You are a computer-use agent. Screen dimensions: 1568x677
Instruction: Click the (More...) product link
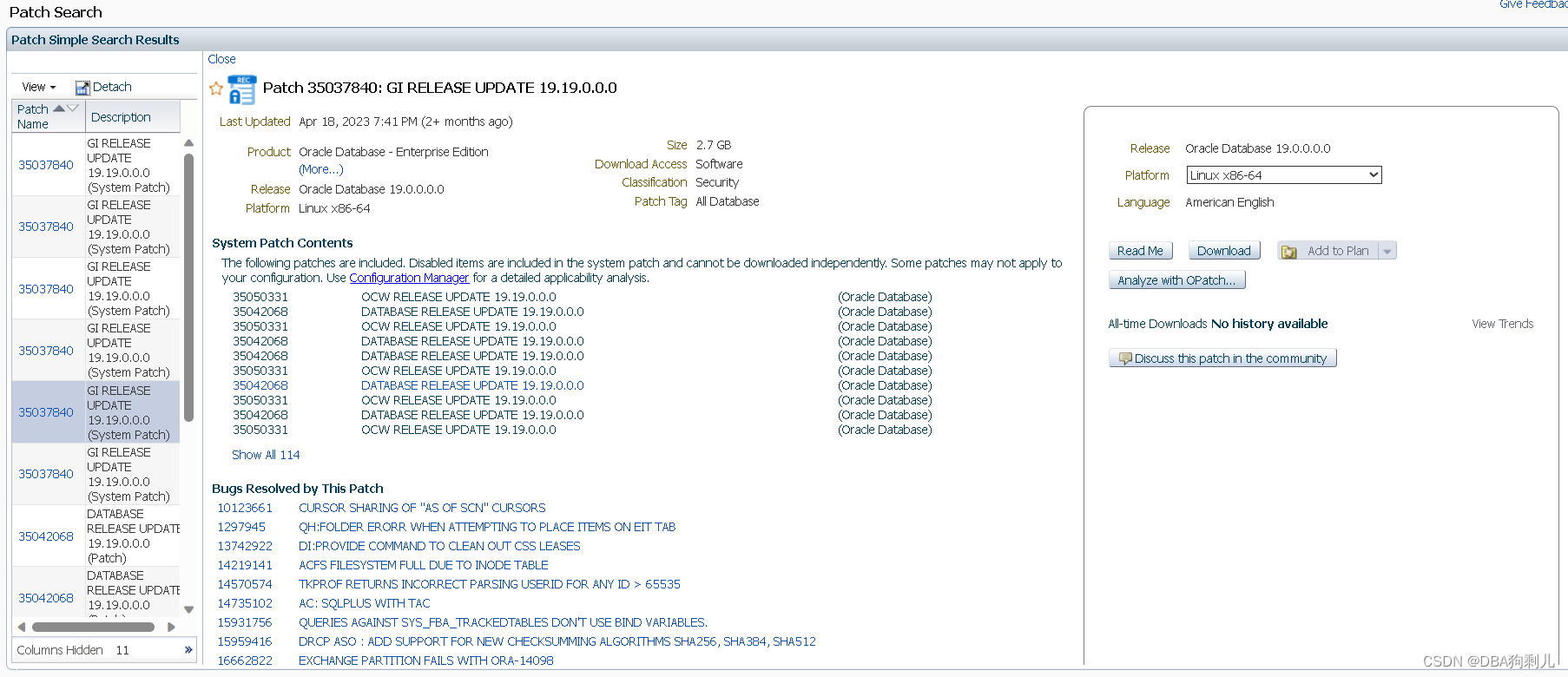pyautogui.click(x=321, y=169)
